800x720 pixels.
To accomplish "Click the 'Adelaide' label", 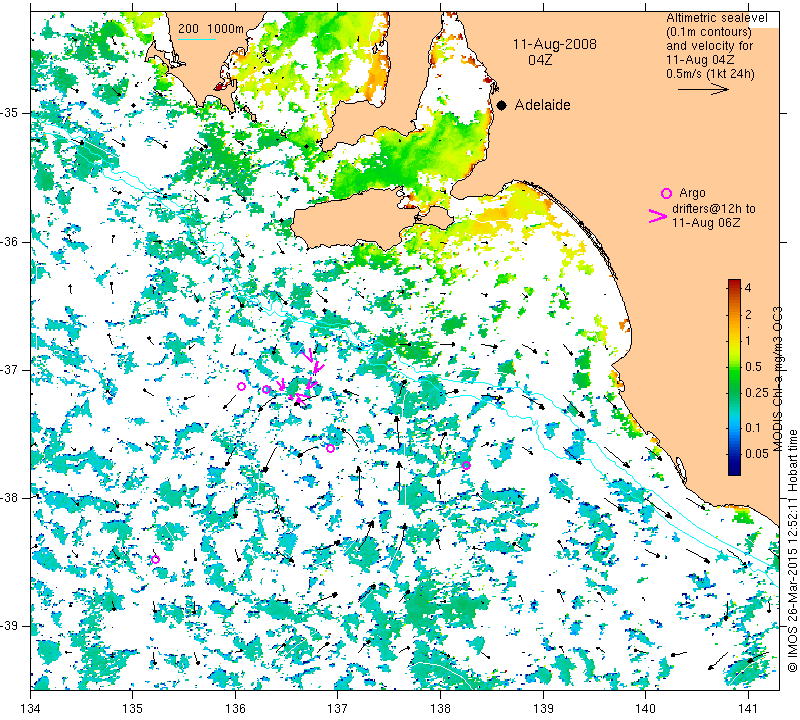I will pyautogui.click(x=542, y=105).
